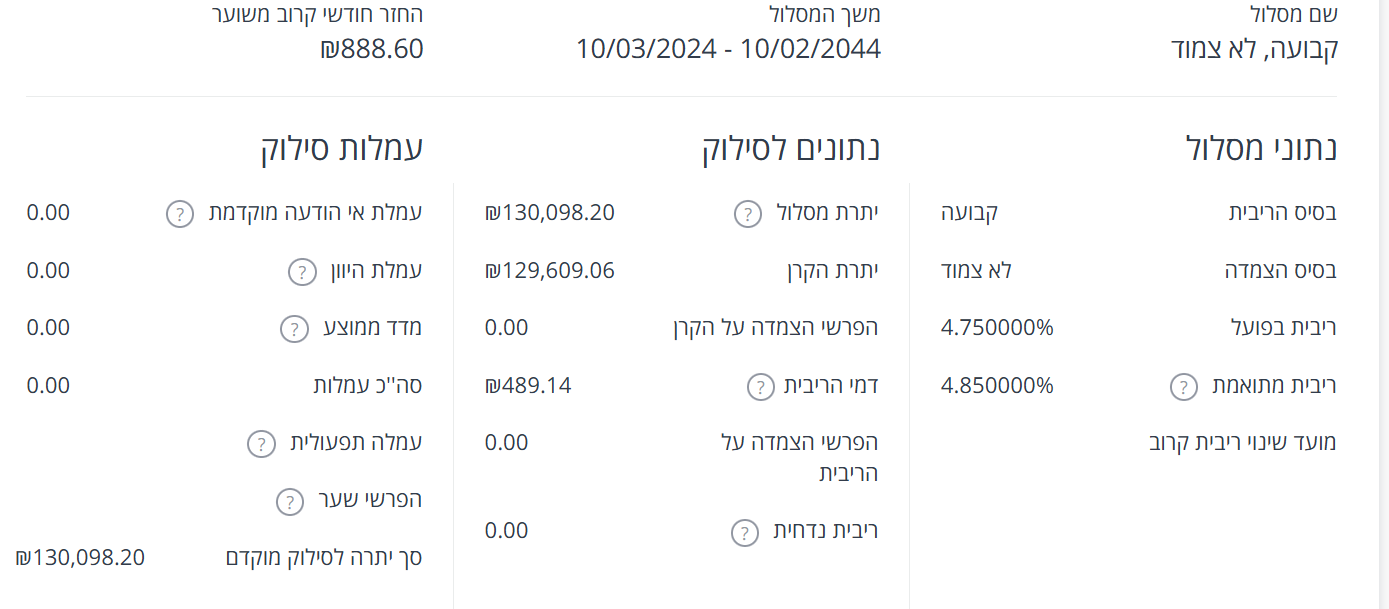The width and height of the screenshot is (1389, 609).
Task: Open the help icon for עמלה תפעולית
Action: click(x=260, y=442)
